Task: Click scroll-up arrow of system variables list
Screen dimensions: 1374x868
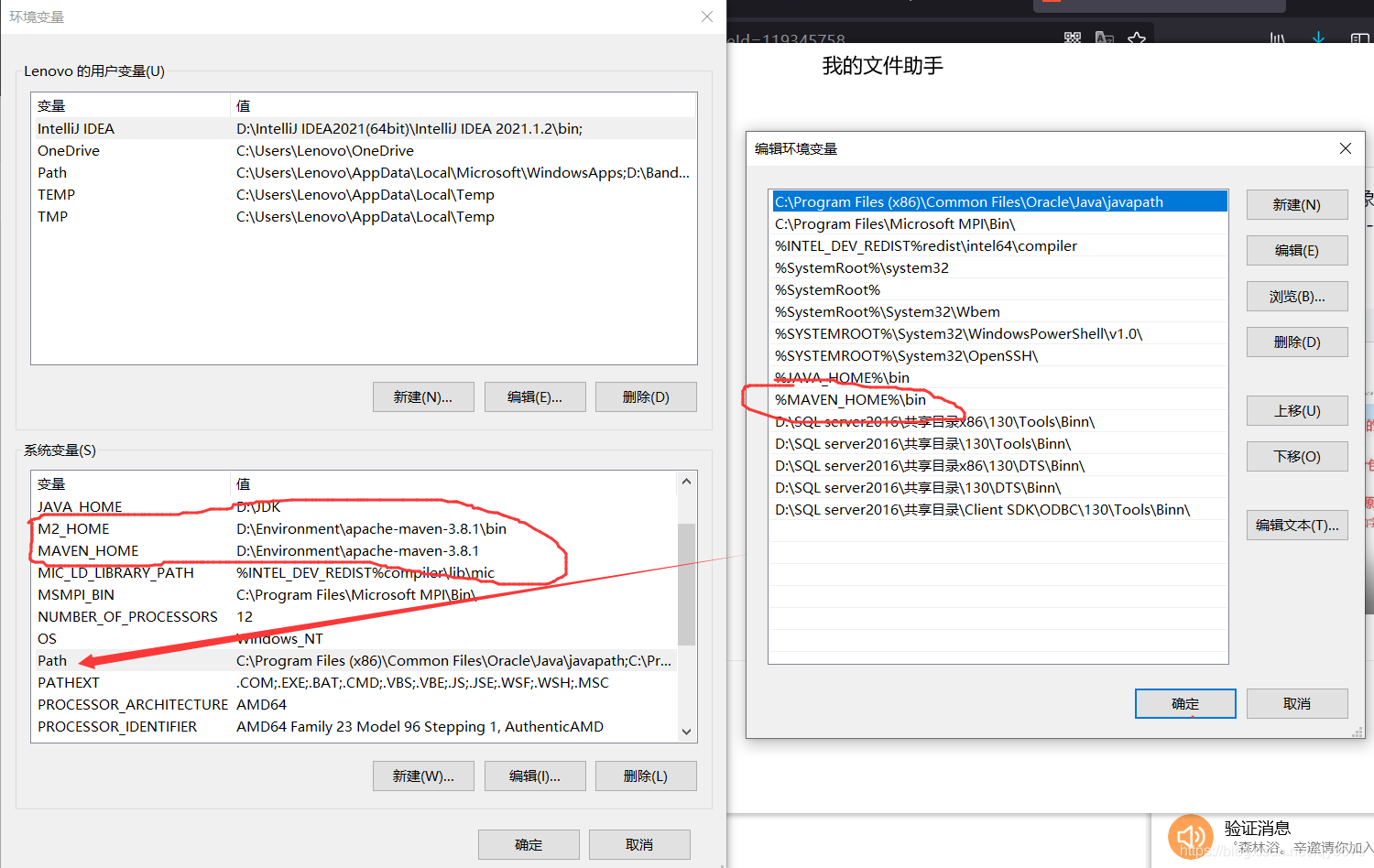Action: click(x=686, y=482)
